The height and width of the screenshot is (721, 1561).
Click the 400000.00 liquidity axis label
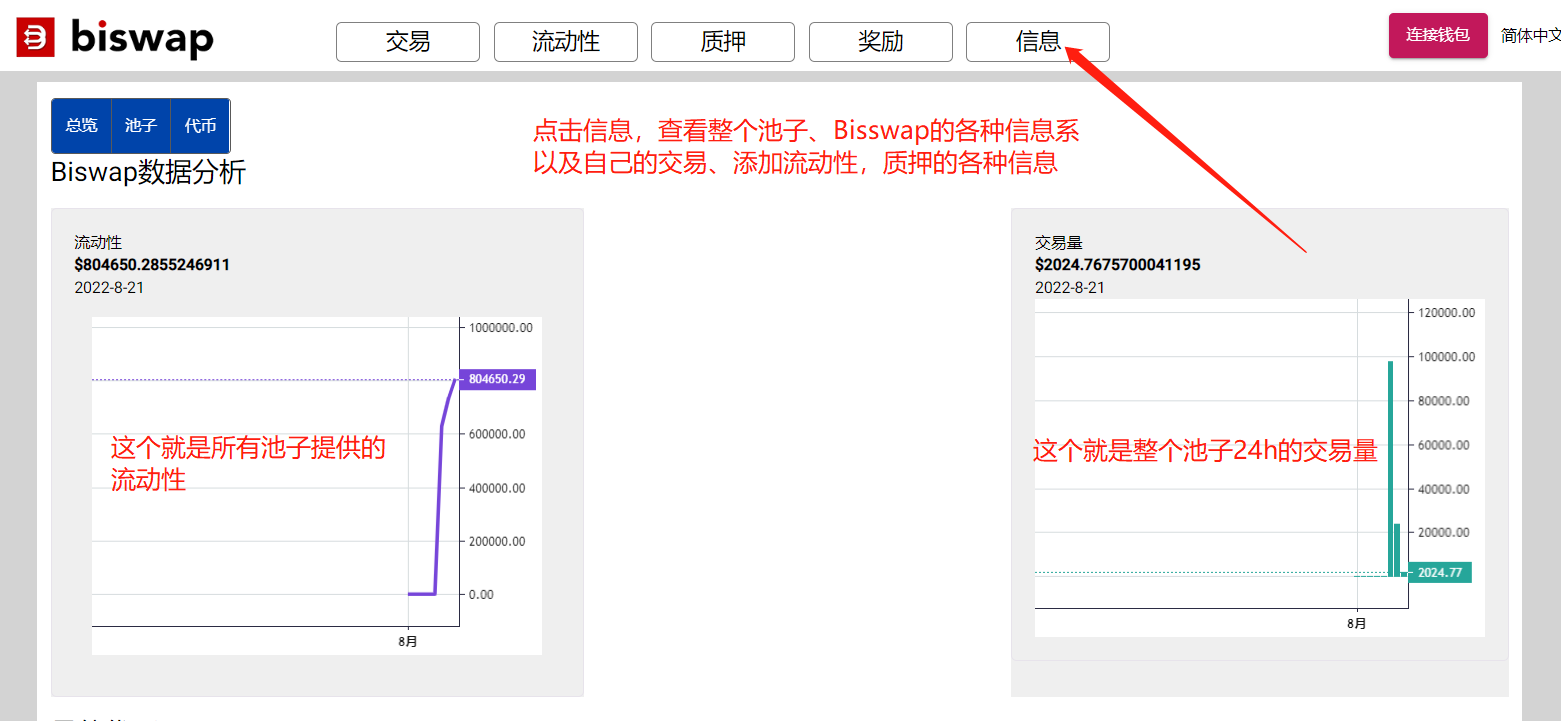(x=496, y=488)
